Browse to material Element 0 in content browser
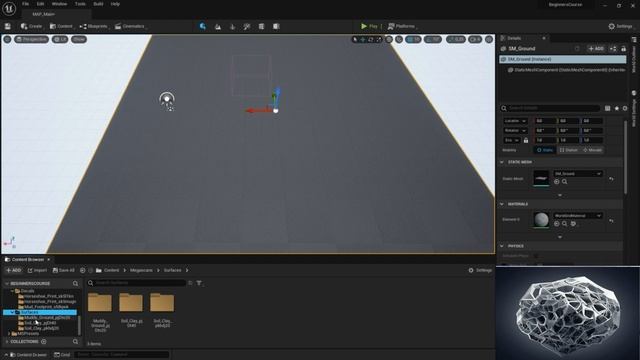This screenshot has width=640, height=360. pyautogui.click(x=564, y=224)
